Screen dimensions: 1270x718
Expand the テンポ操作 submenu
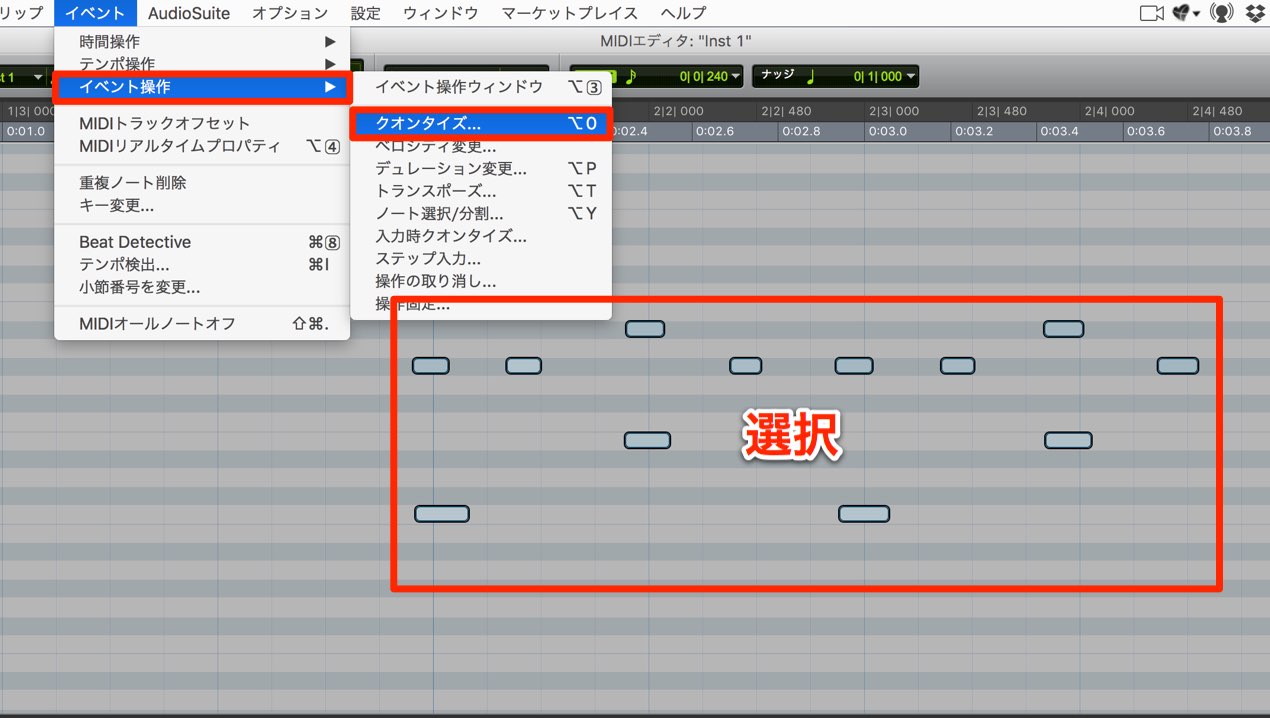[x=202, y=64]
